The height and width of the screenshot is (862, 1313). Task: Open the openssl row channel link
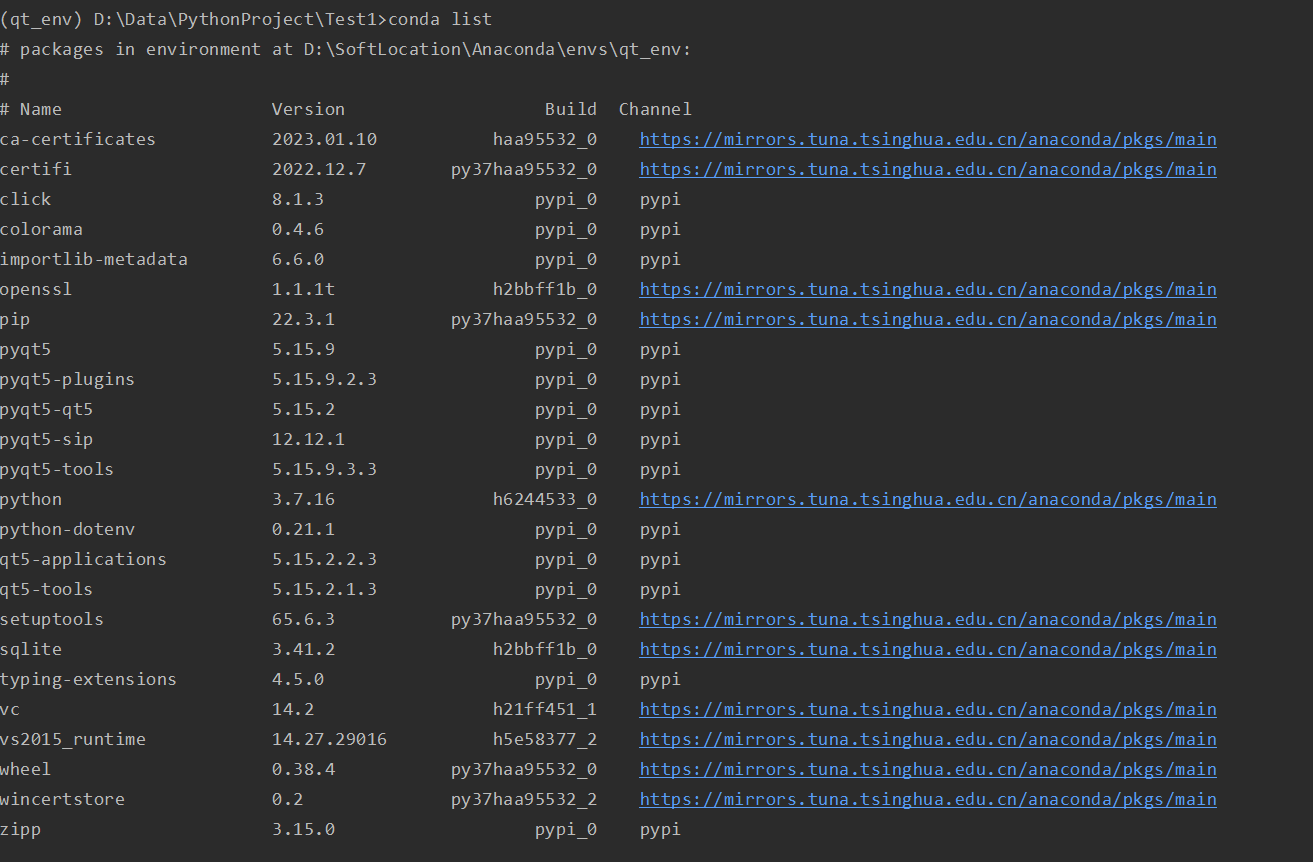coord(928,289)
